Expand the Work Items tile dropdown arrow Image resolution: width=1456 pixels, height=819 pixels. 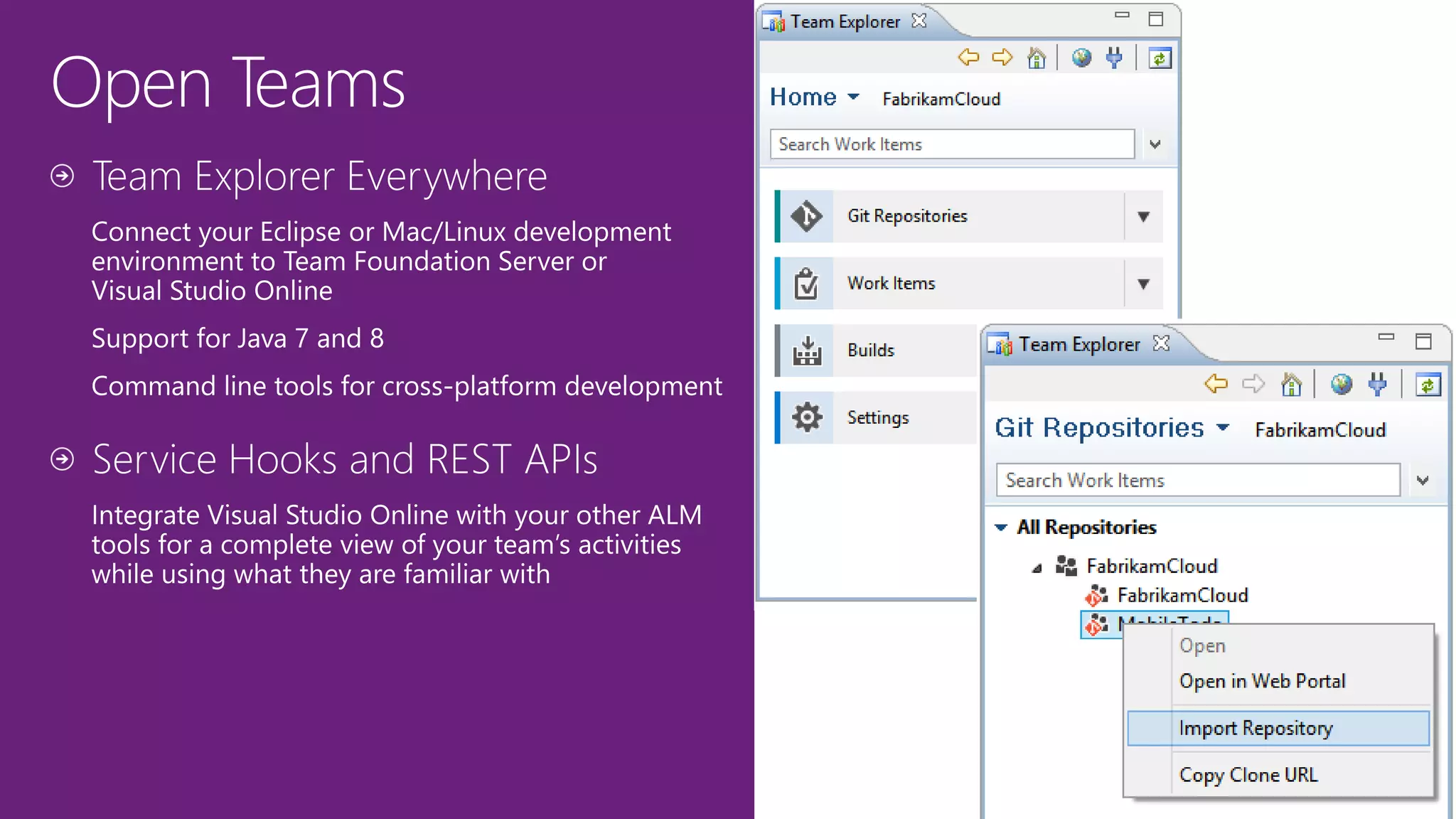pos(1143,284)
